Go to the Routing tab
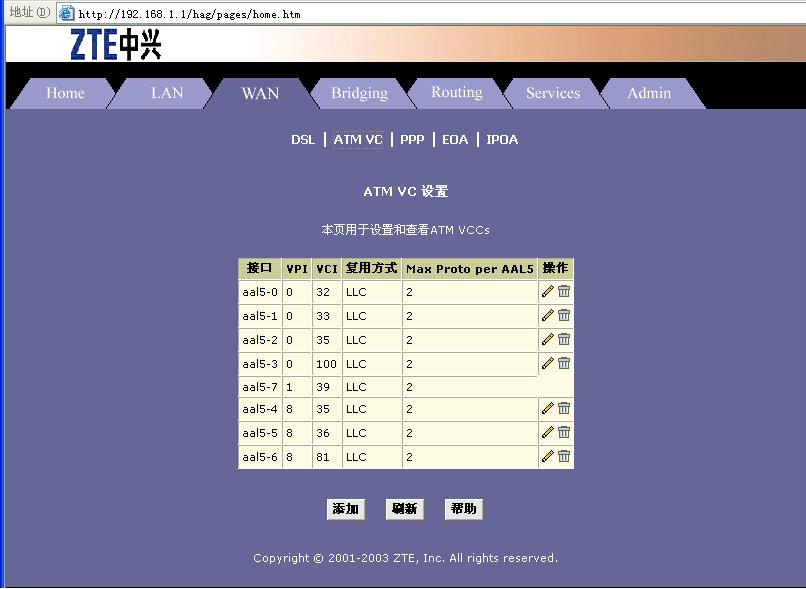The image size is (806, 589). (x=456, y=93)
